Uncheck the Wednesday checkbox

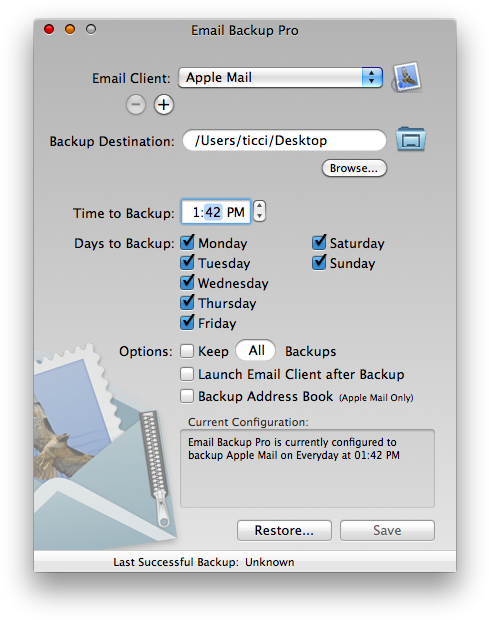point(187,282)
